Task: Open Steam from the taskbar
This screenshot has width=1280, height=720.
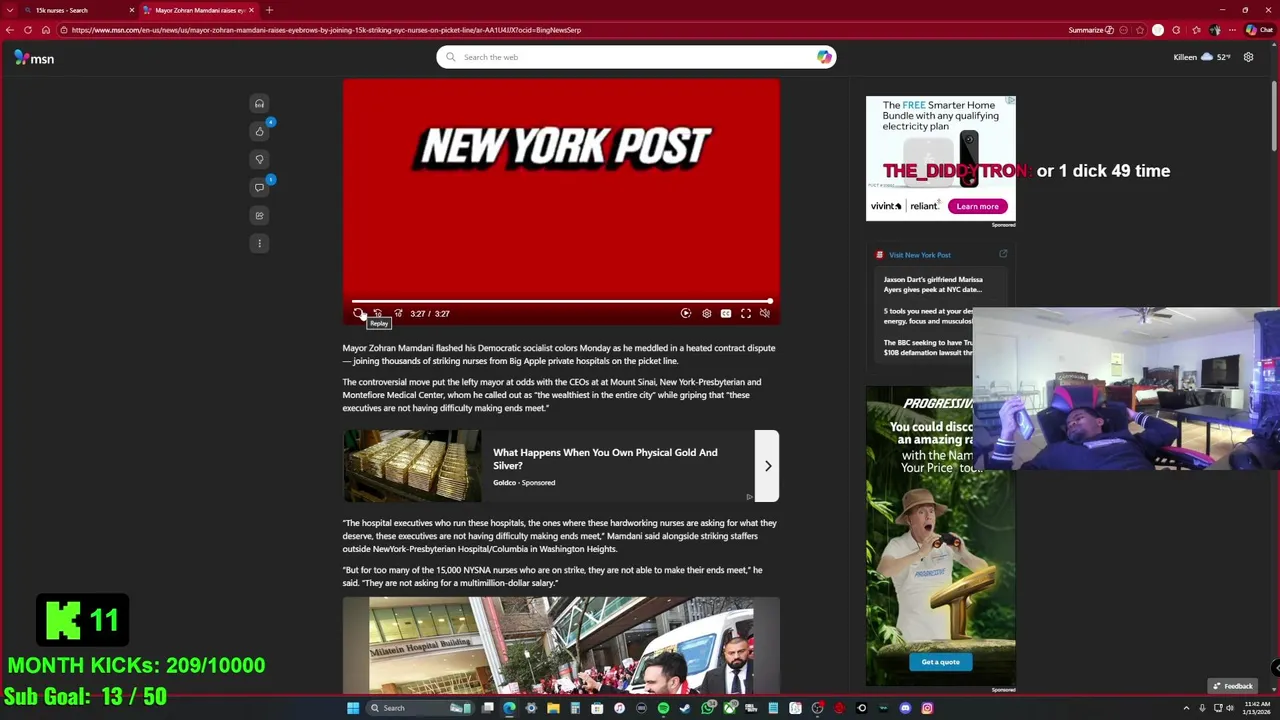Action: pos(685,708)
